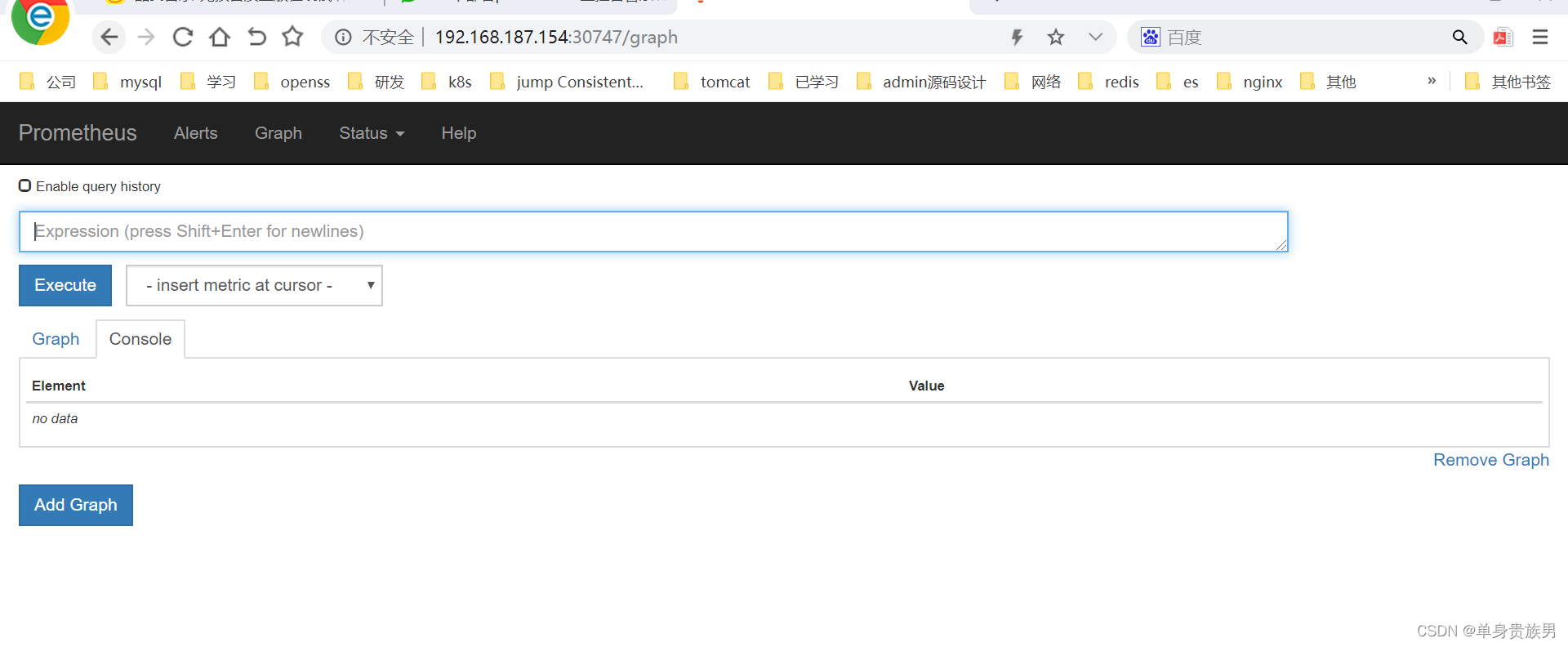The height and width of the screenshot is (647, 1568).
Task: Open the redis bookmark folder
Action: click(x=1108, y=82)
